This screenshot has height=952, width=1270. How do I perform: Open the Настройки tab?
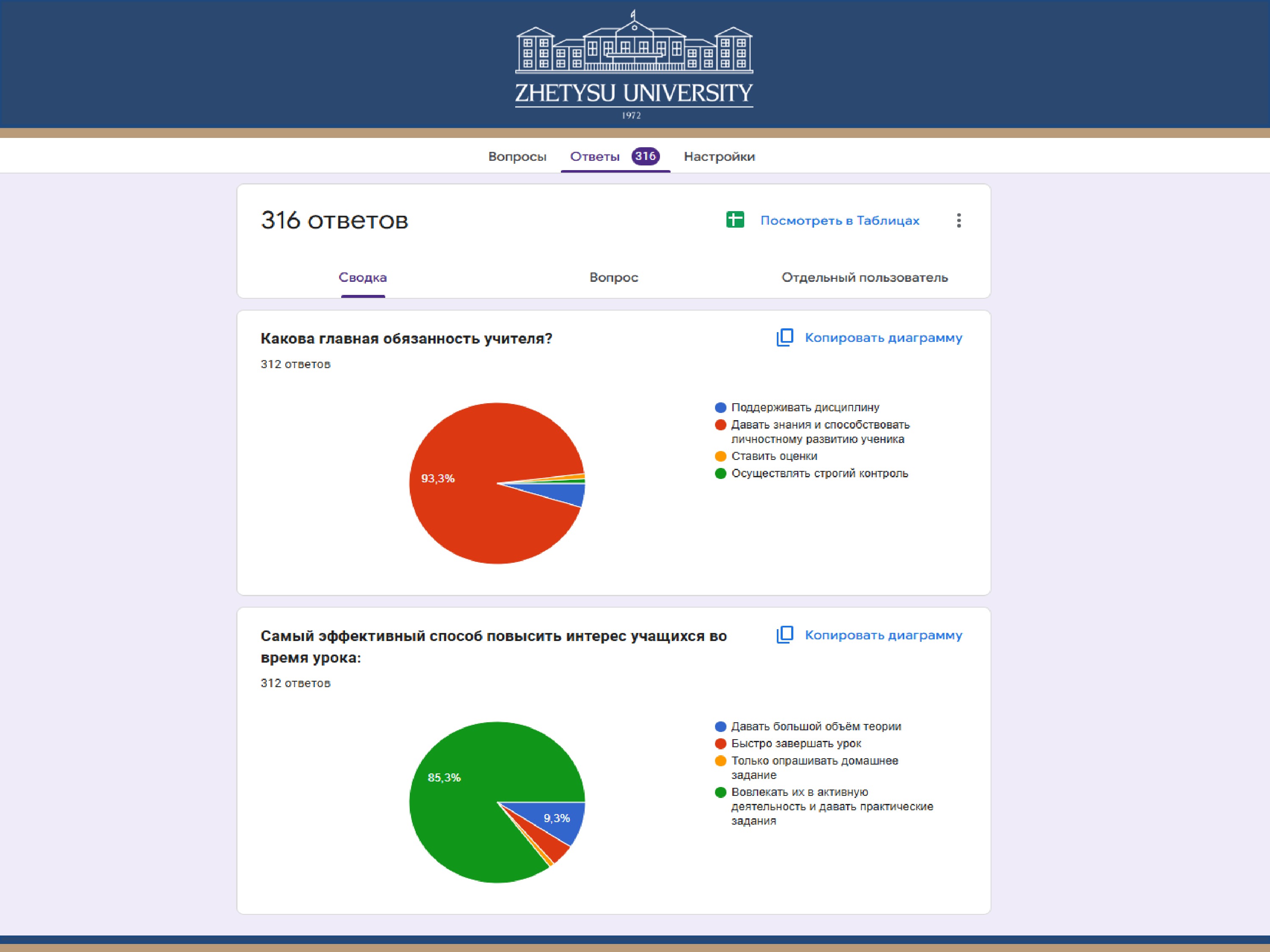(719, 157)
